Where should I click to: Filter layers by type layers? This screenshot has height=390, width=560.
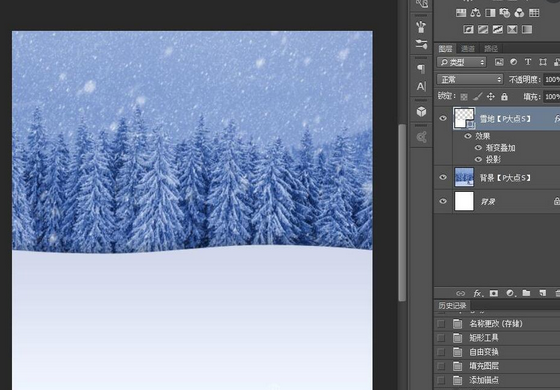tap(528, 62)
